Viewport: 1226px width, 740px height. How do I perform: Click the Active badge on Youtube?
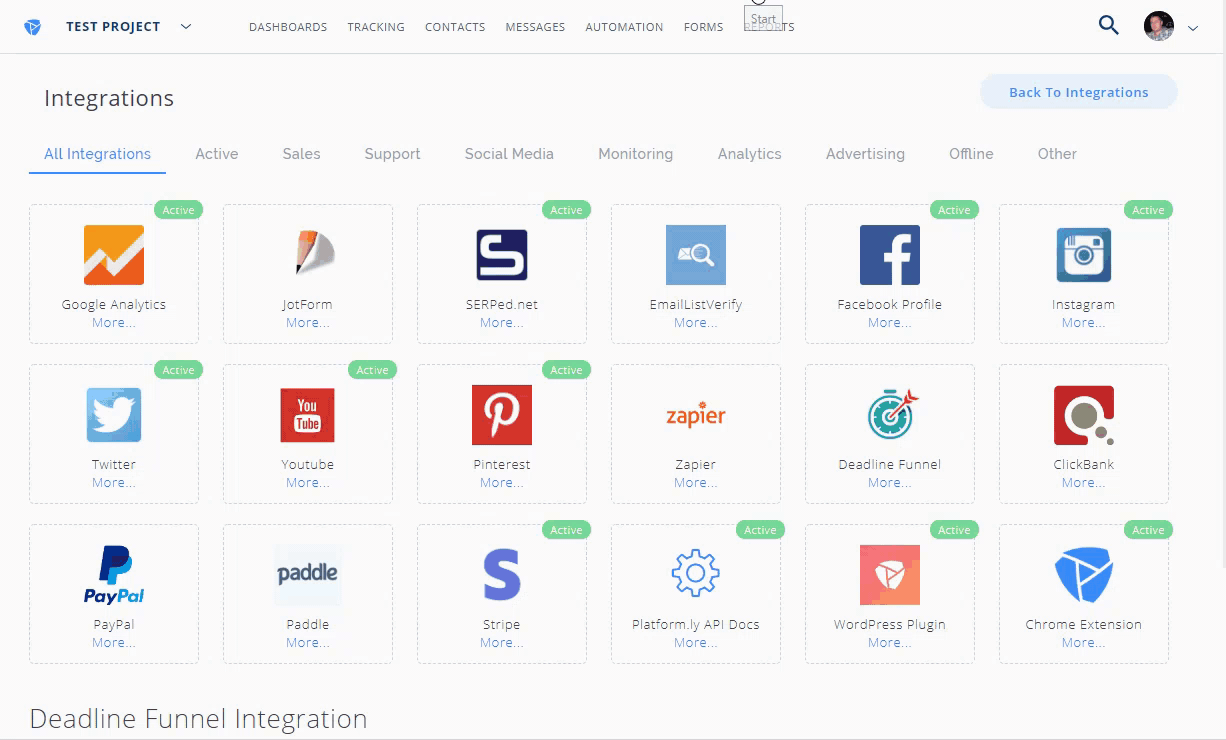[x=372, y=370]
